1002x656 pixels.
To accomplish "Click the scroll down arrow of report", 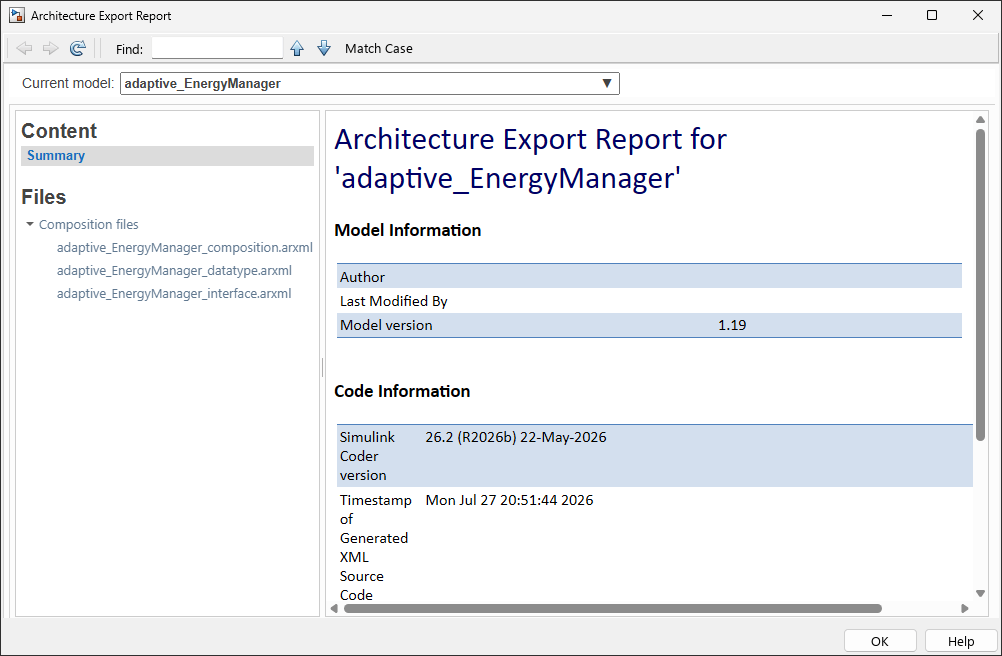I will coord(980,593).
